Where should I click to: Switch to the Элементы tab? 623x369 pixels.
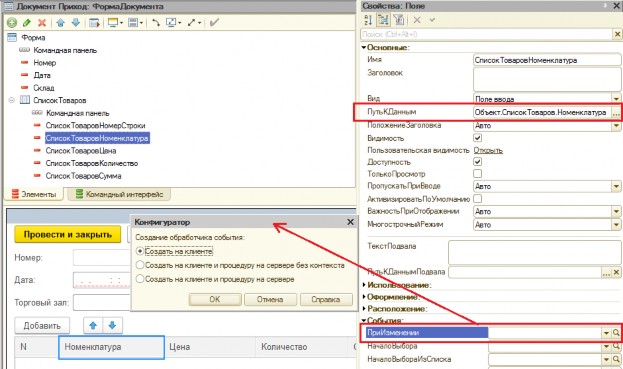(34, 194)
